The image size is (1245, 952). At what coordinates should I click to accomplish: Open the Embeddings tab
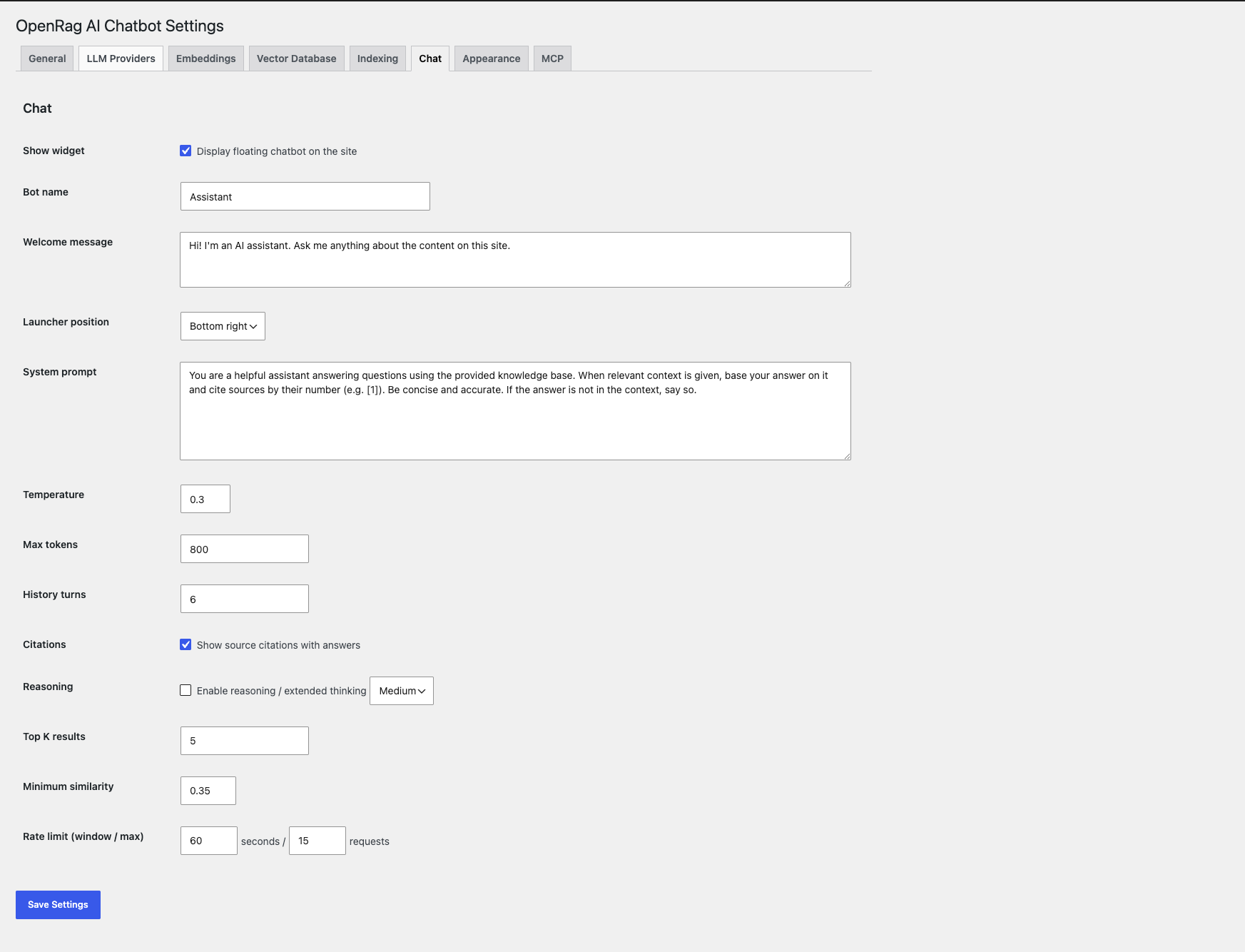[x=205, y=59]
